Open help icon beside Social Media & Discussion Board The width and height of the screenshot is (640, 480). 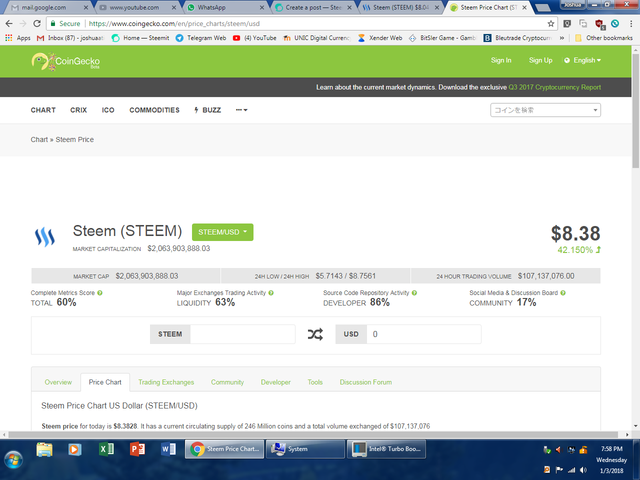pos(563,293)
